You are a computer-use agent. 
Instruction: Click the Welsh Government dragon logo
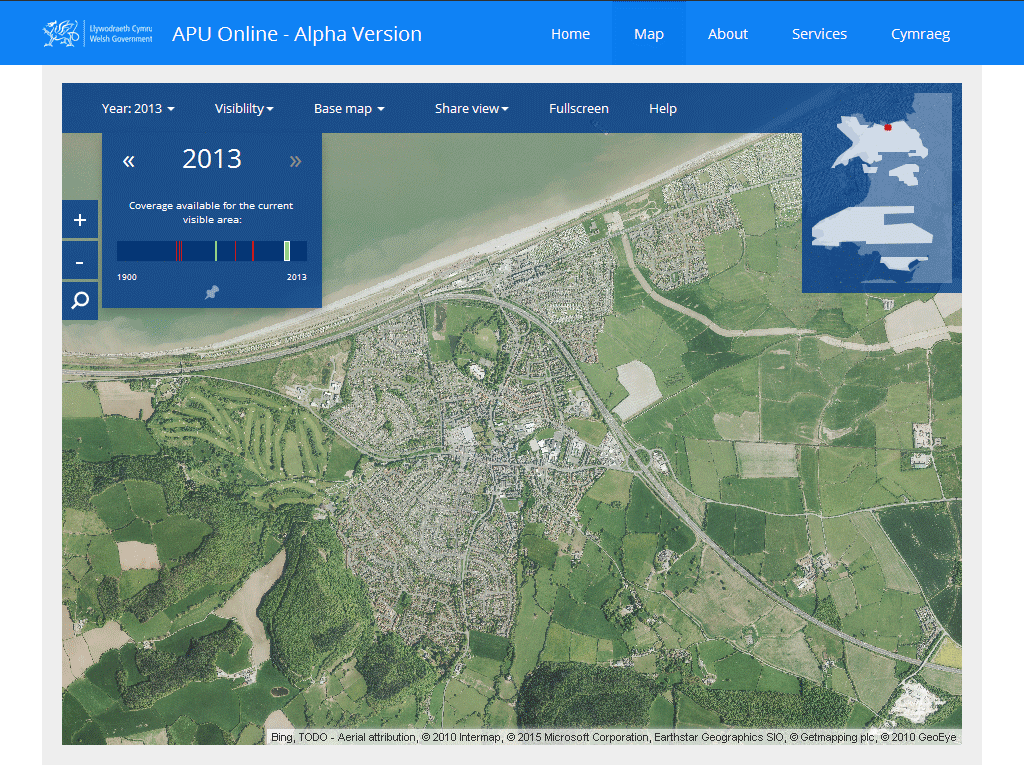[62, 32]
